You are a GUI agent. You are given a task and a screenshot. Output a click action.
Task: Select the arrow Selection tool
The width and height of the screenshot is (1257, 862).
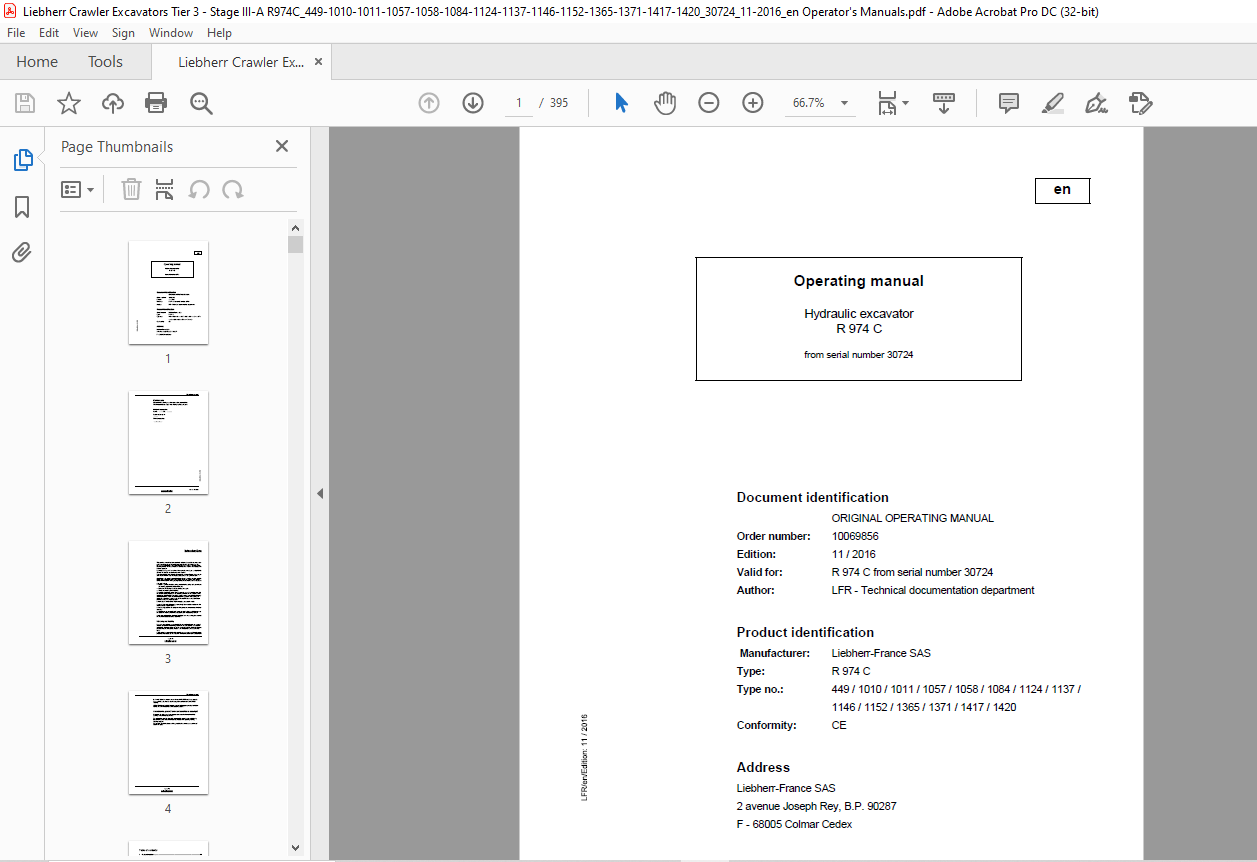coord(621,103)
